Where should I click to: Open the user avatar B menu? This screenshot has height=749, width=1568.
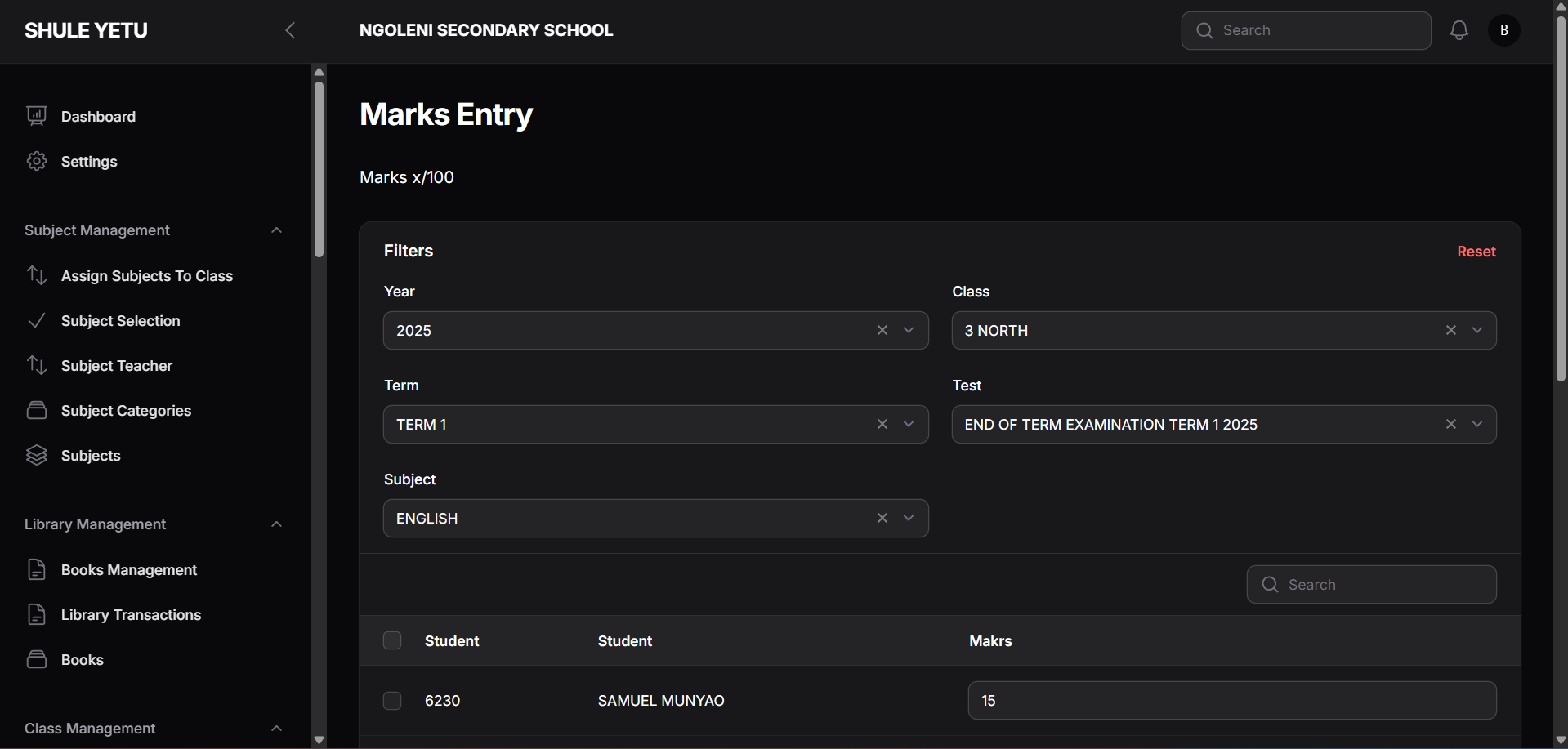(x=1503, y=31)
